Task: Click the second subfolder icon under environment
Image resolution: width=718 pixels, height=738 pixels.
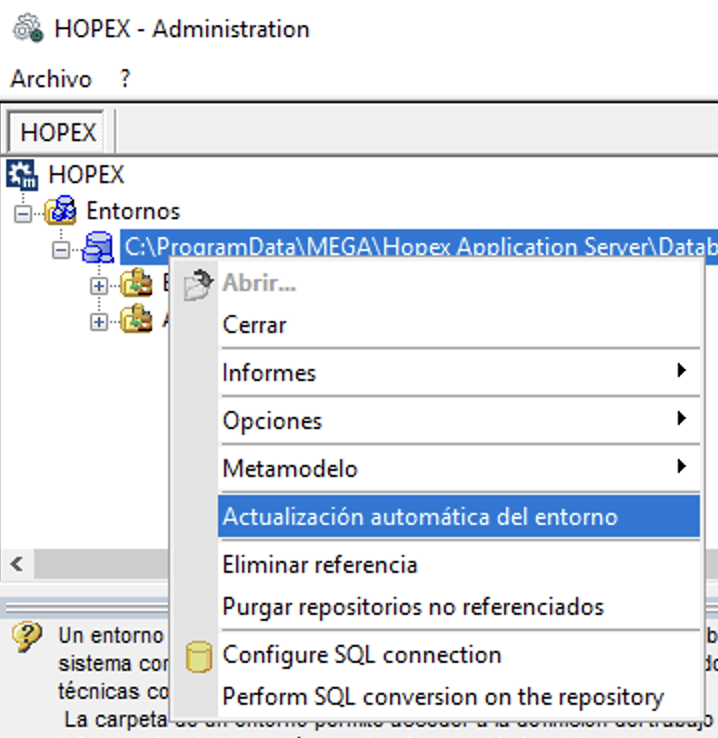Action: pos(136,319)
